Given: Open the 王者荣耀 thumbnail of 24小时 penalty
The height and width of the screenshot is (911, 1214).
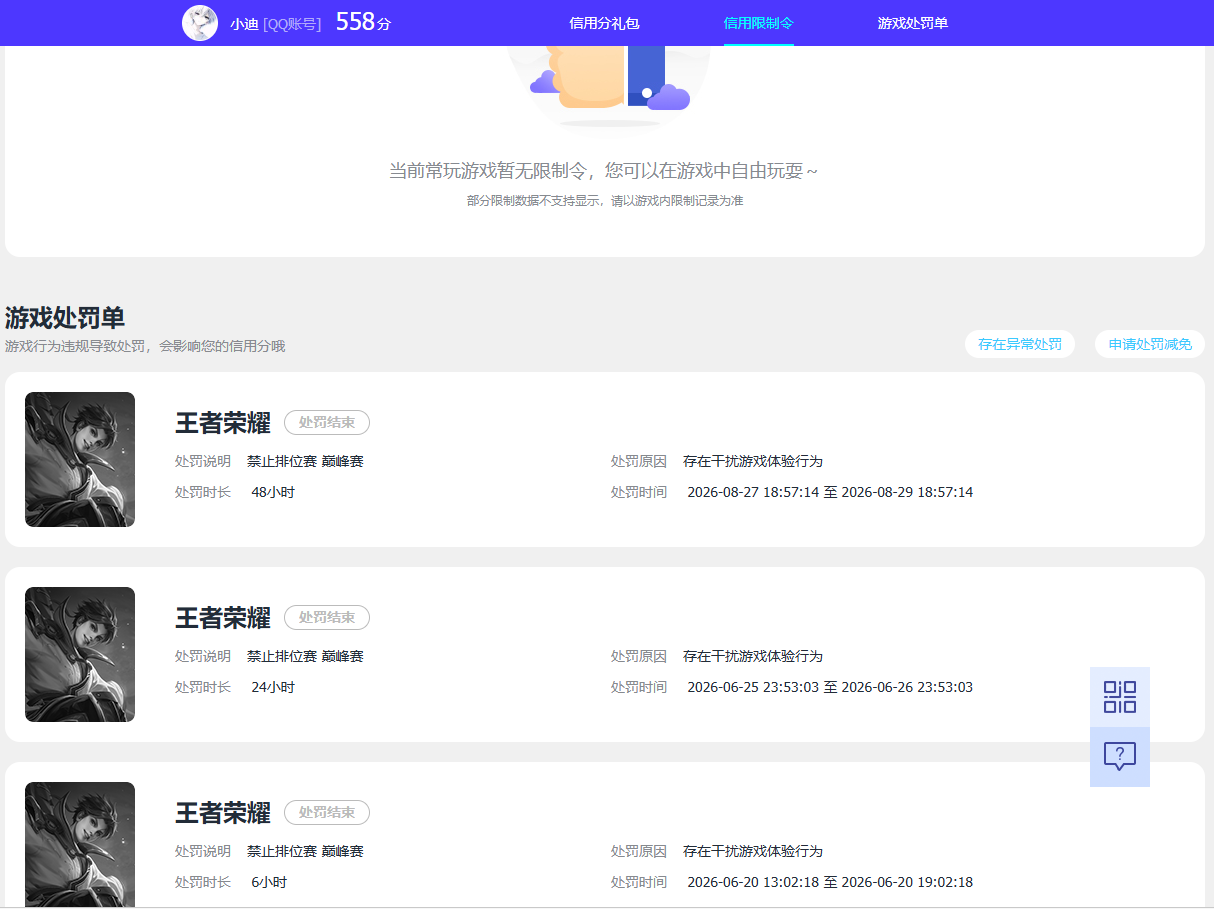Looking at the screenshot, I should click(x=80, y=654).
